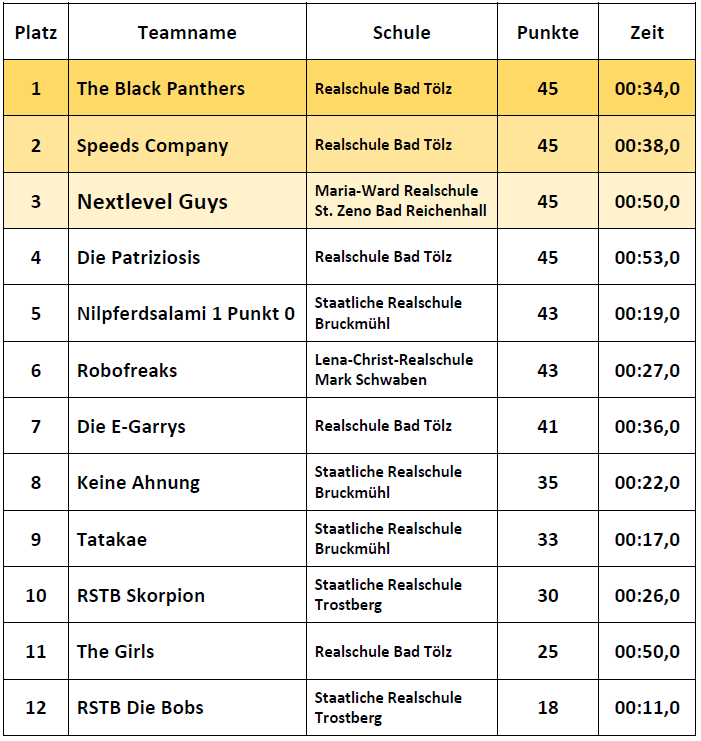Click Nilpferdsalami 1 Punkt 0 cell

(186, 313)
